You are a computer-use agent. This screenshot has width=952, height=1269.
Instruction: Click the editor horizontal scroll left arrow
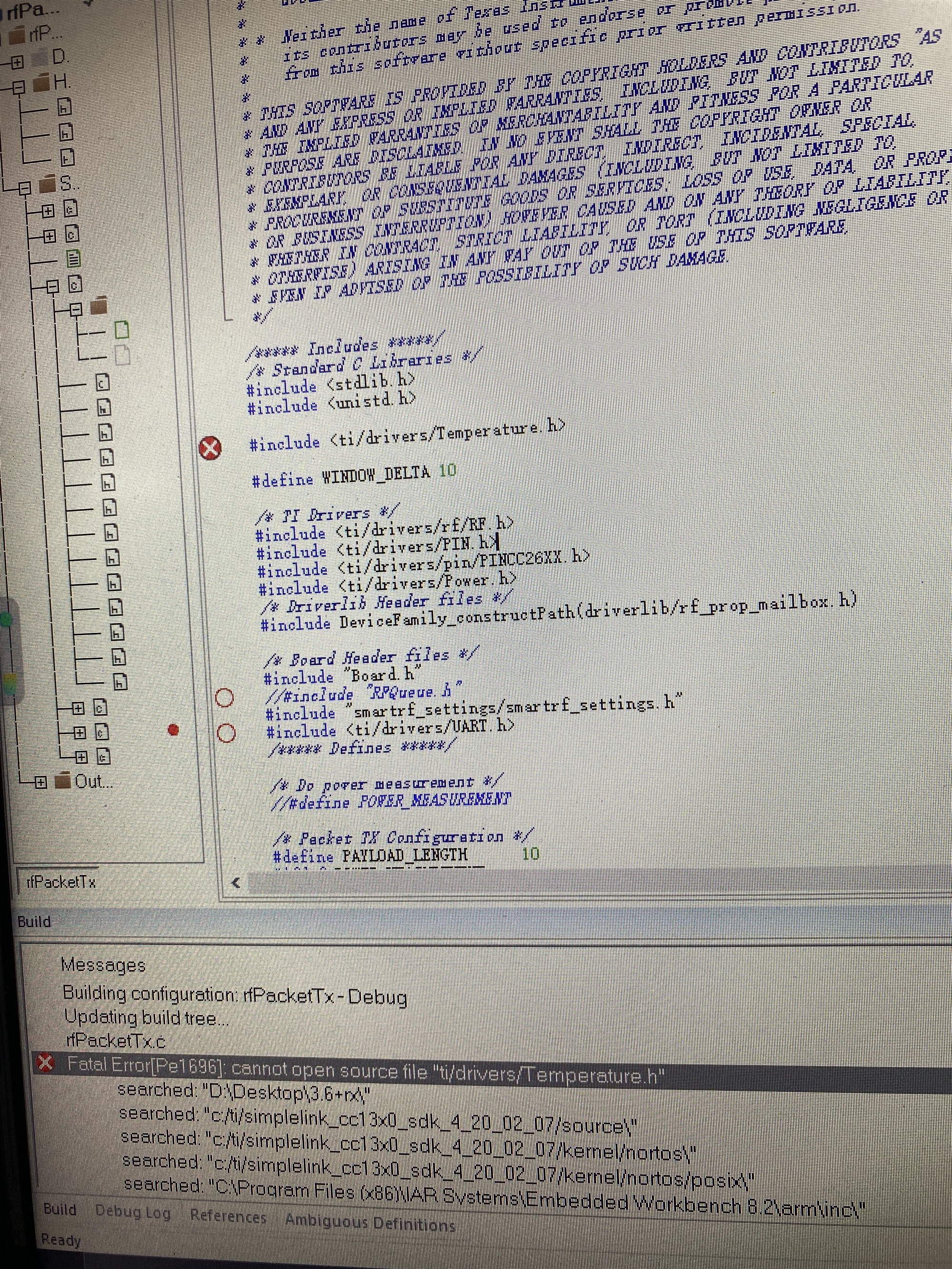[235, 883]
